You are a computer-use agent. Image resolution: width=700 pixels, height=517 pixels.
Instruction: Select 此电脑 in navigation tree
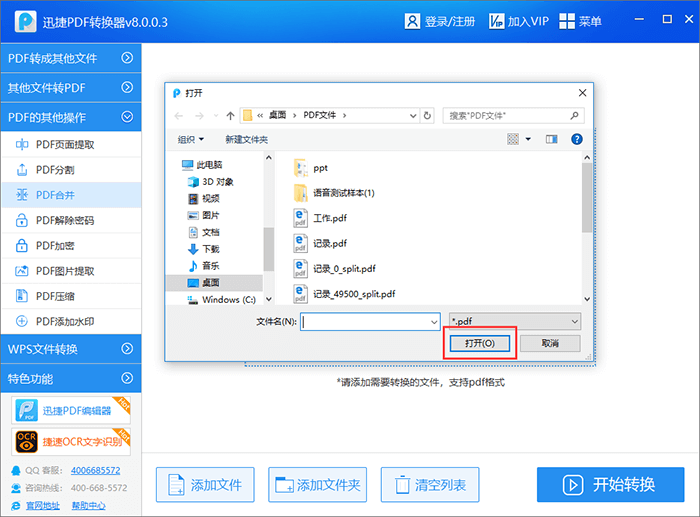(x=202, y=165)
